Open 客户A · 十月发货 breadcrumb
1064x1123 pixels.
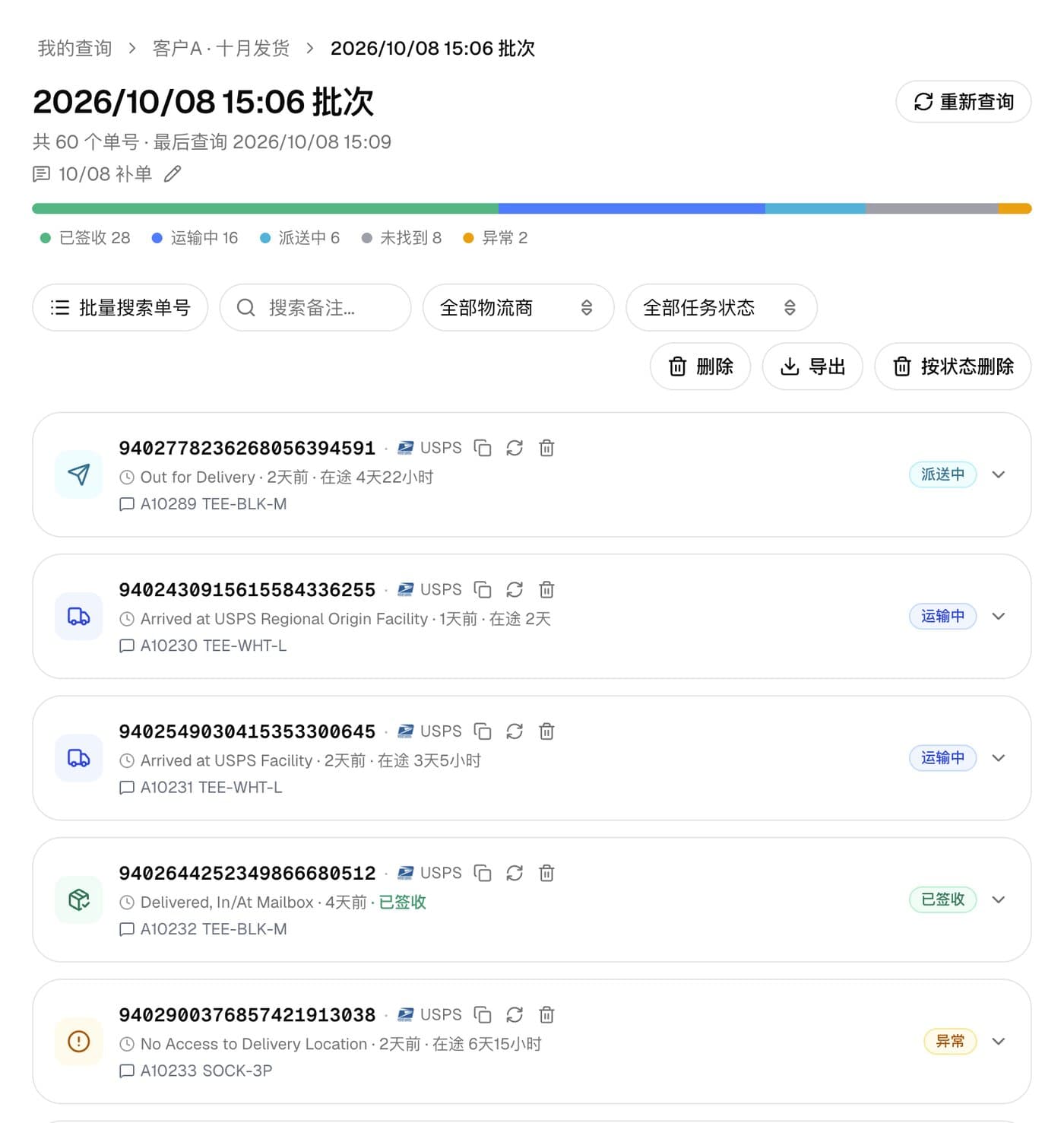221,49
